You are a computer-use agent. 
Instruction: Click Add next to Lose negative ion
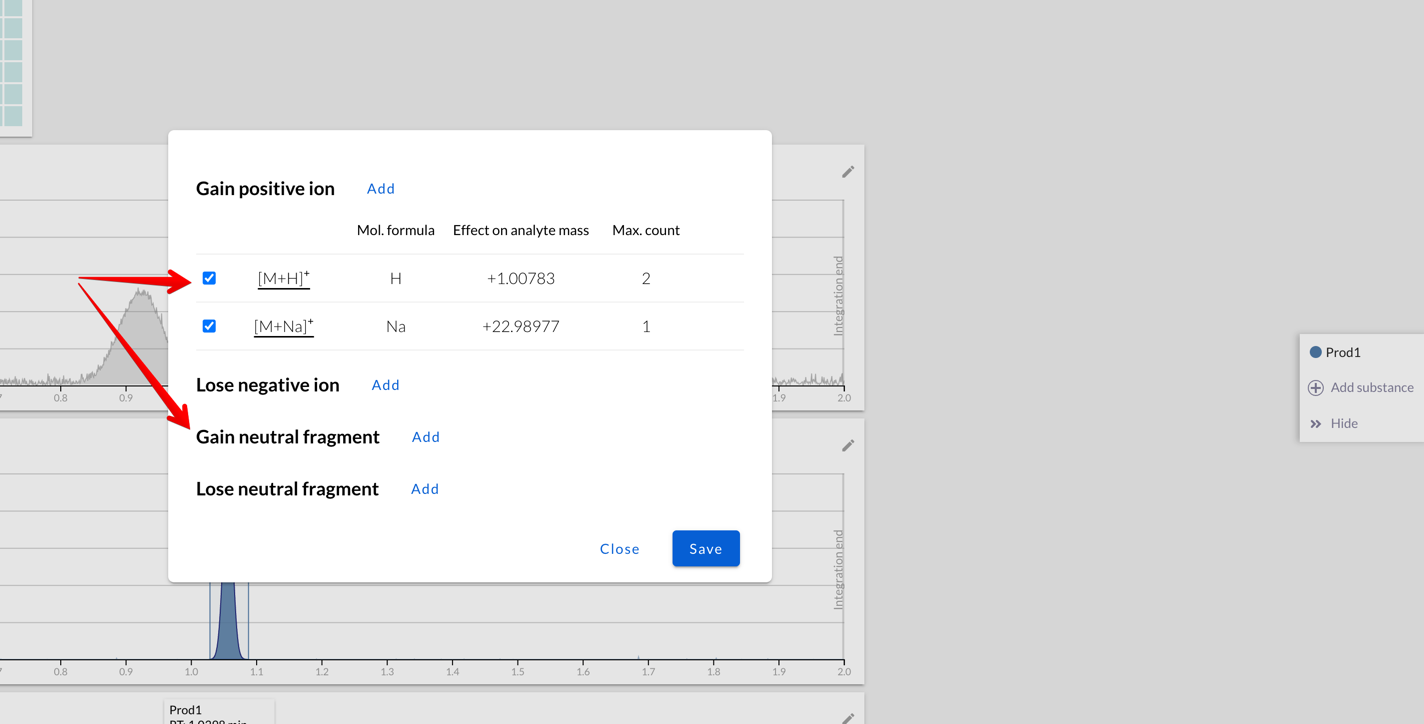click(386, 384)
